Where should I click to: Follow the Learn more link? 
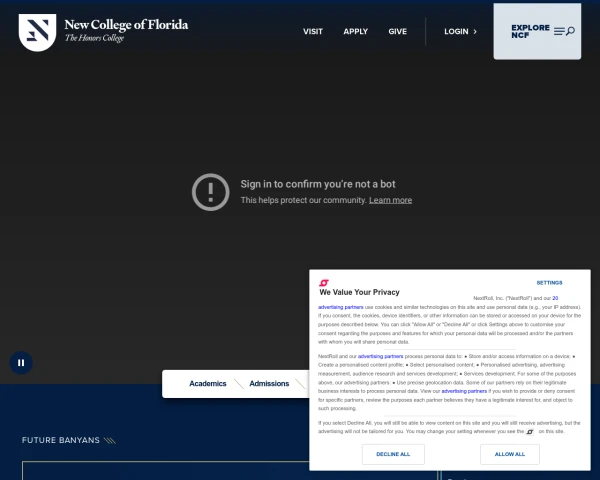(x=390, y=200)
